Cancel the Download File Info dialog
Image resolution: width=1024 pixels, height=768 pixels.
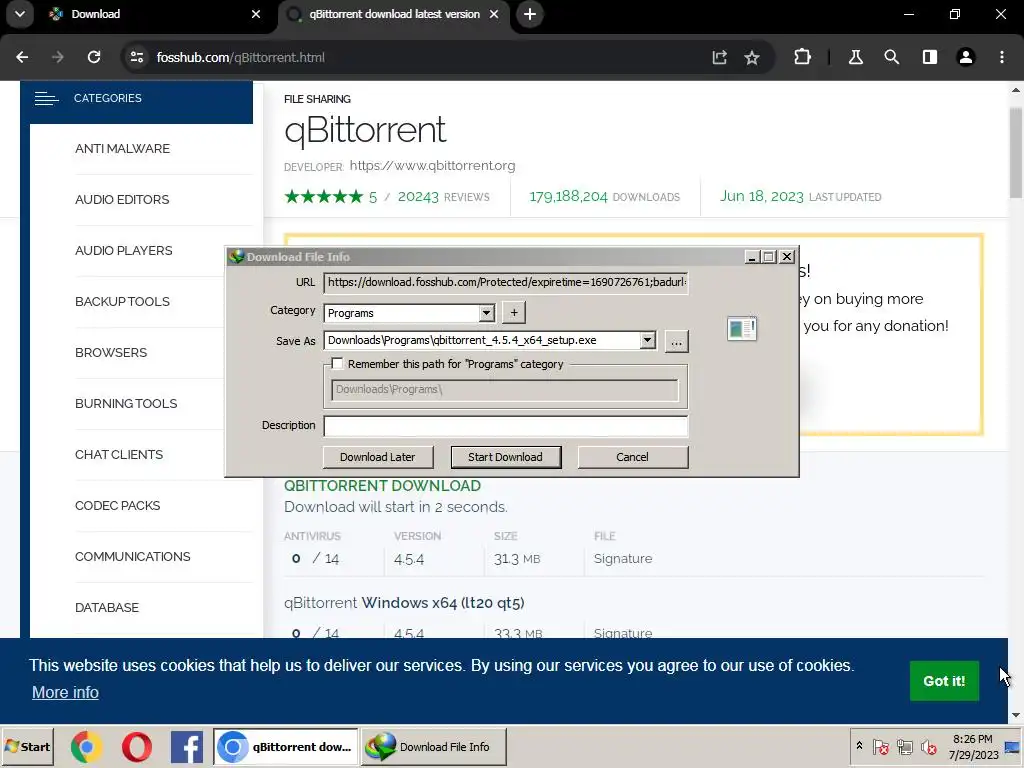pyautogui.click(x=632, y=457)
